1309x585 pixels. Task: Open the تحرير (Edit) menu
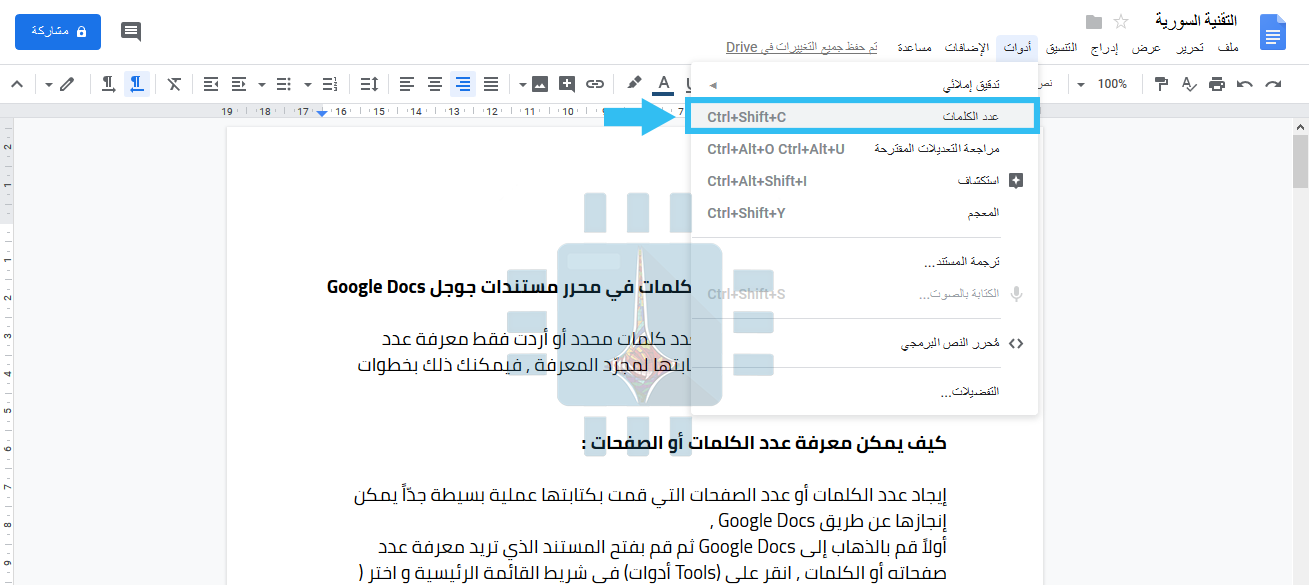[1189, 48]
